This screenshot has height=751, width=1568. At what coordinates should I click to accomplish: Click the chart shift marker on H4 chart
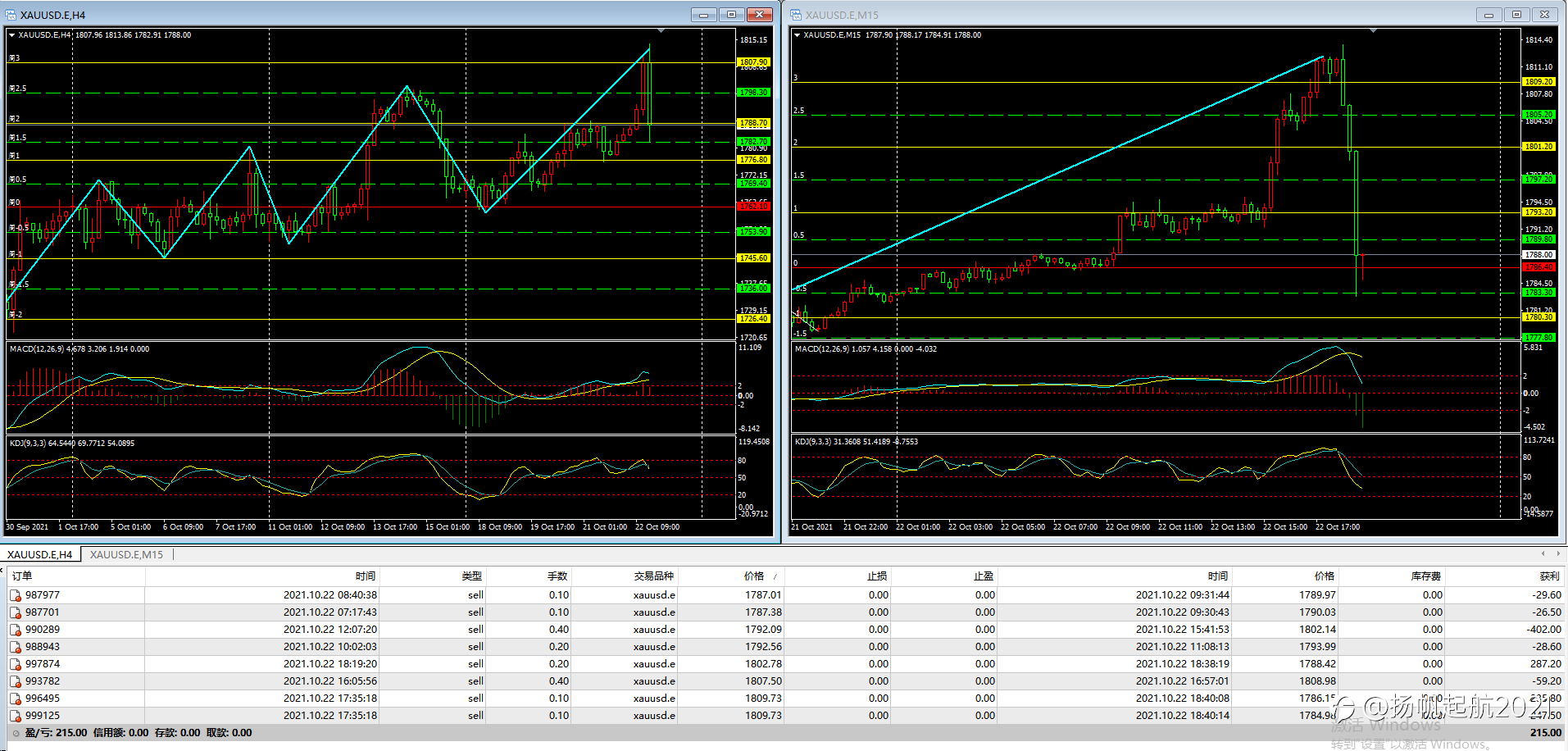(661, 31)
